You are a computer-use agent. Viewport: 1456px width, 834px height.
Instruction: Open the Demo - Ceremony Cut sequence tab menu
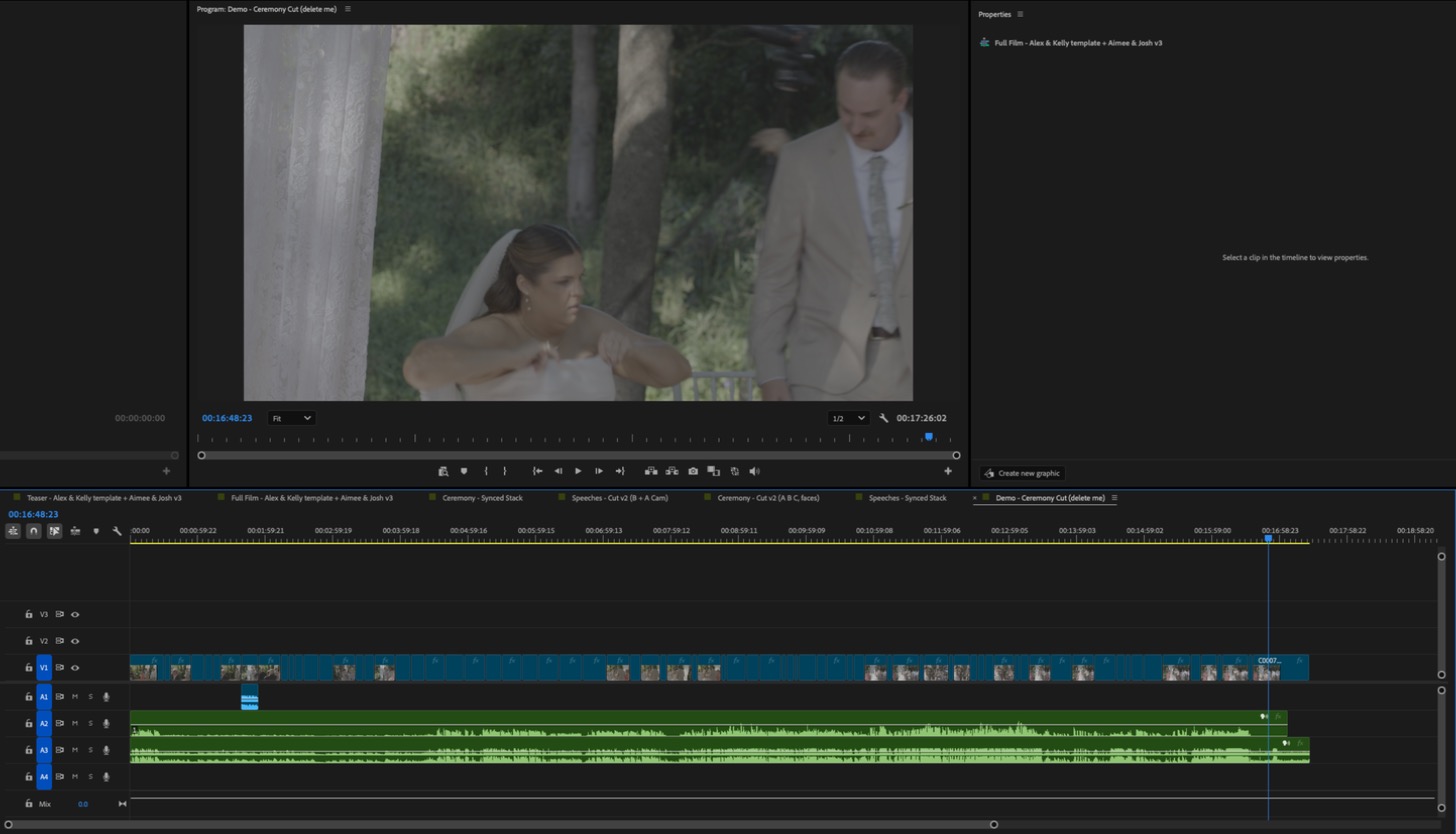tap(1114, 498)
